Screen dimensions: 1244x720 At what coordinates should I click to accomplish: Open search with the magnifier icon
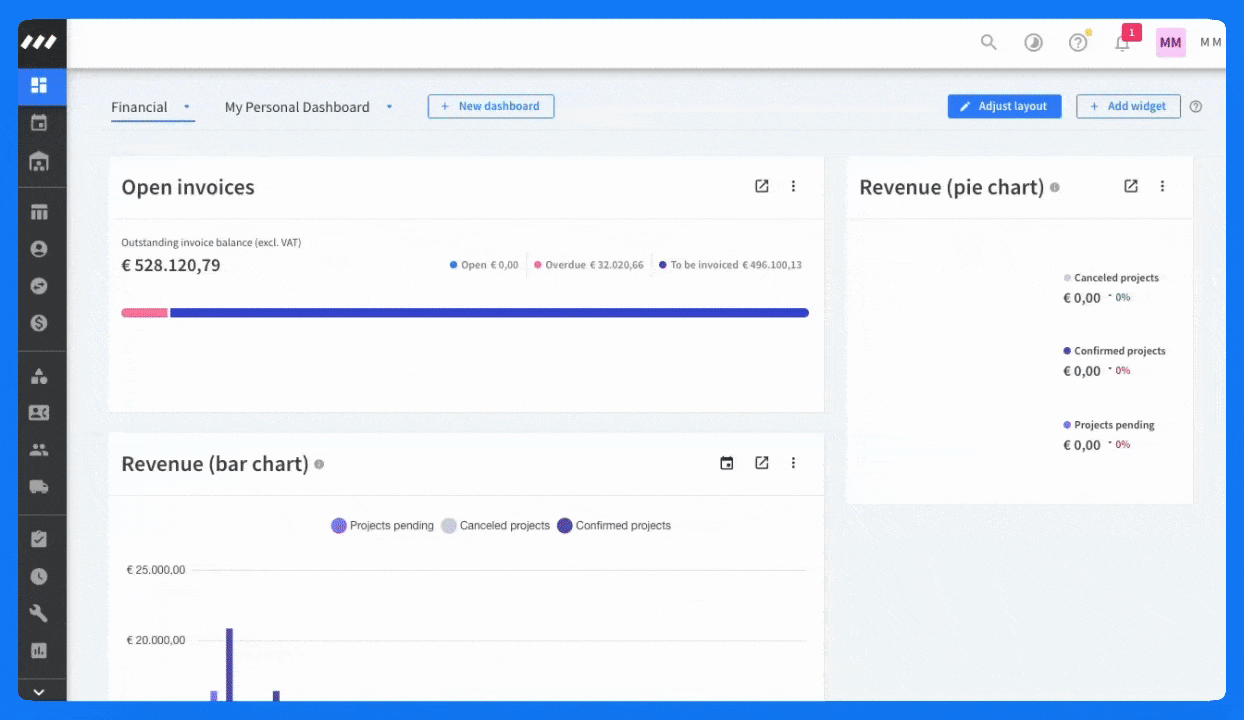989,42
